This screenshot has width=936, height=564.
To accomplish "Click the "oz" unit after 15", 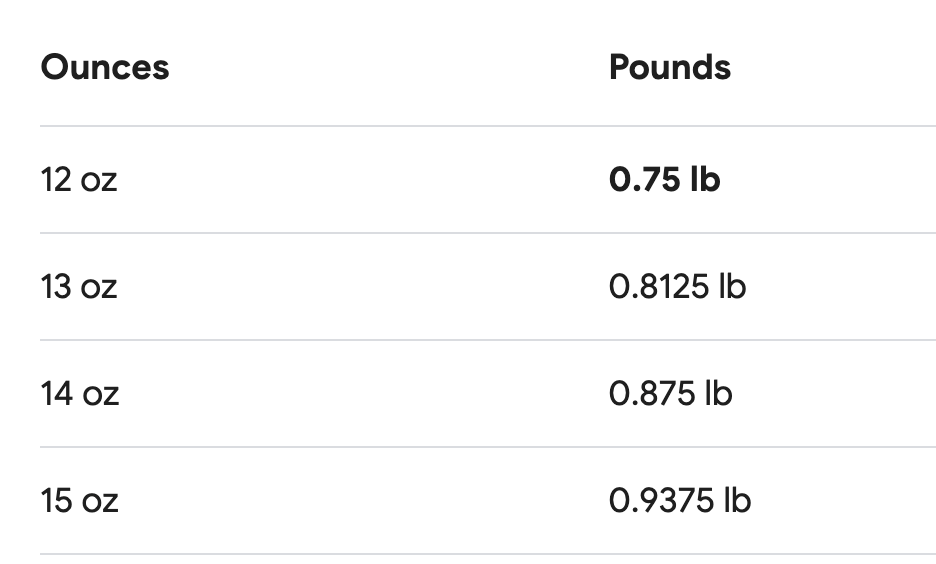I will coord(100,502).
